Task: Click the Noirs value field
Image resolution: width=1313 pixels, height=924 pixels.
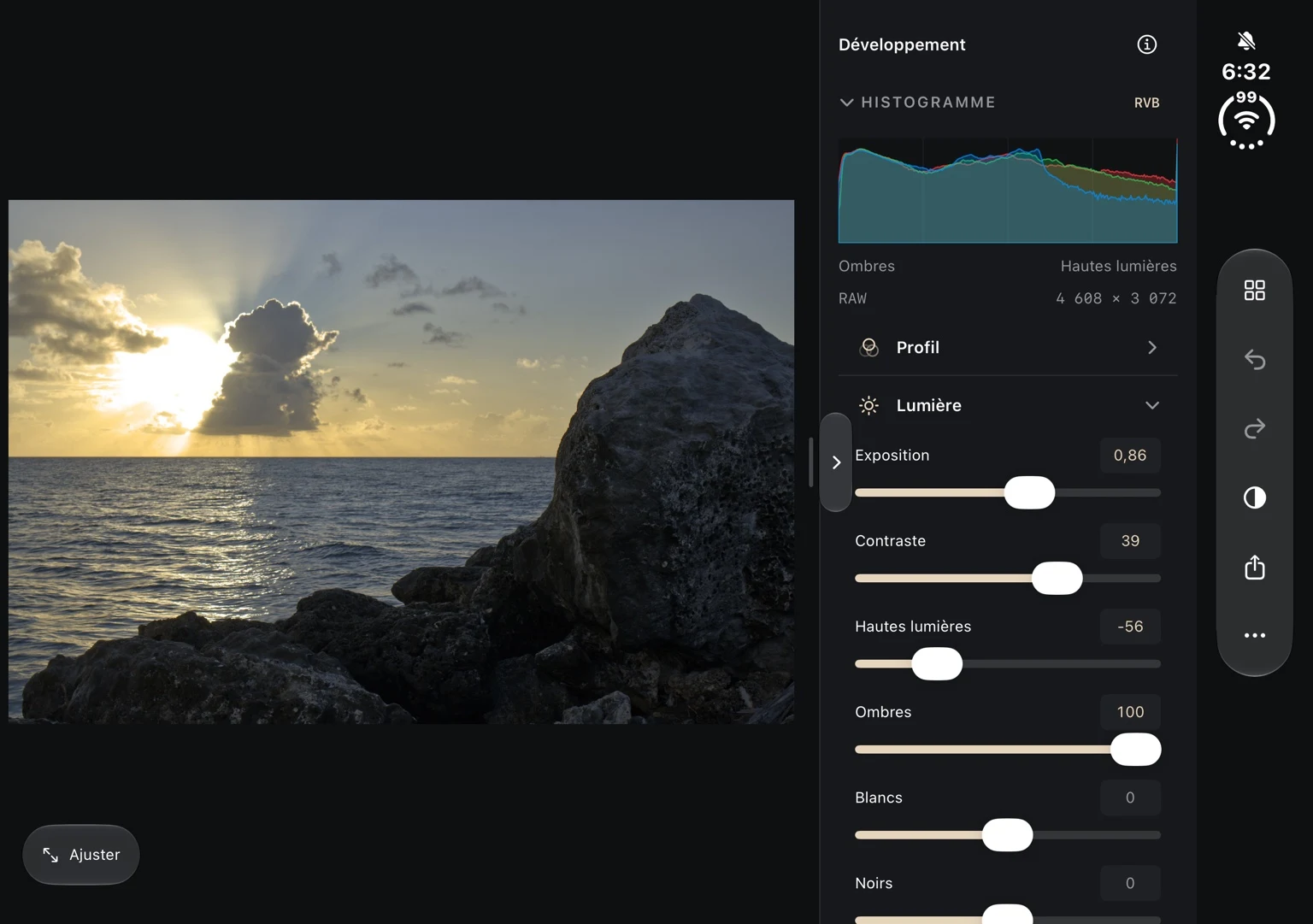Action: click(x=1130, y=883)
